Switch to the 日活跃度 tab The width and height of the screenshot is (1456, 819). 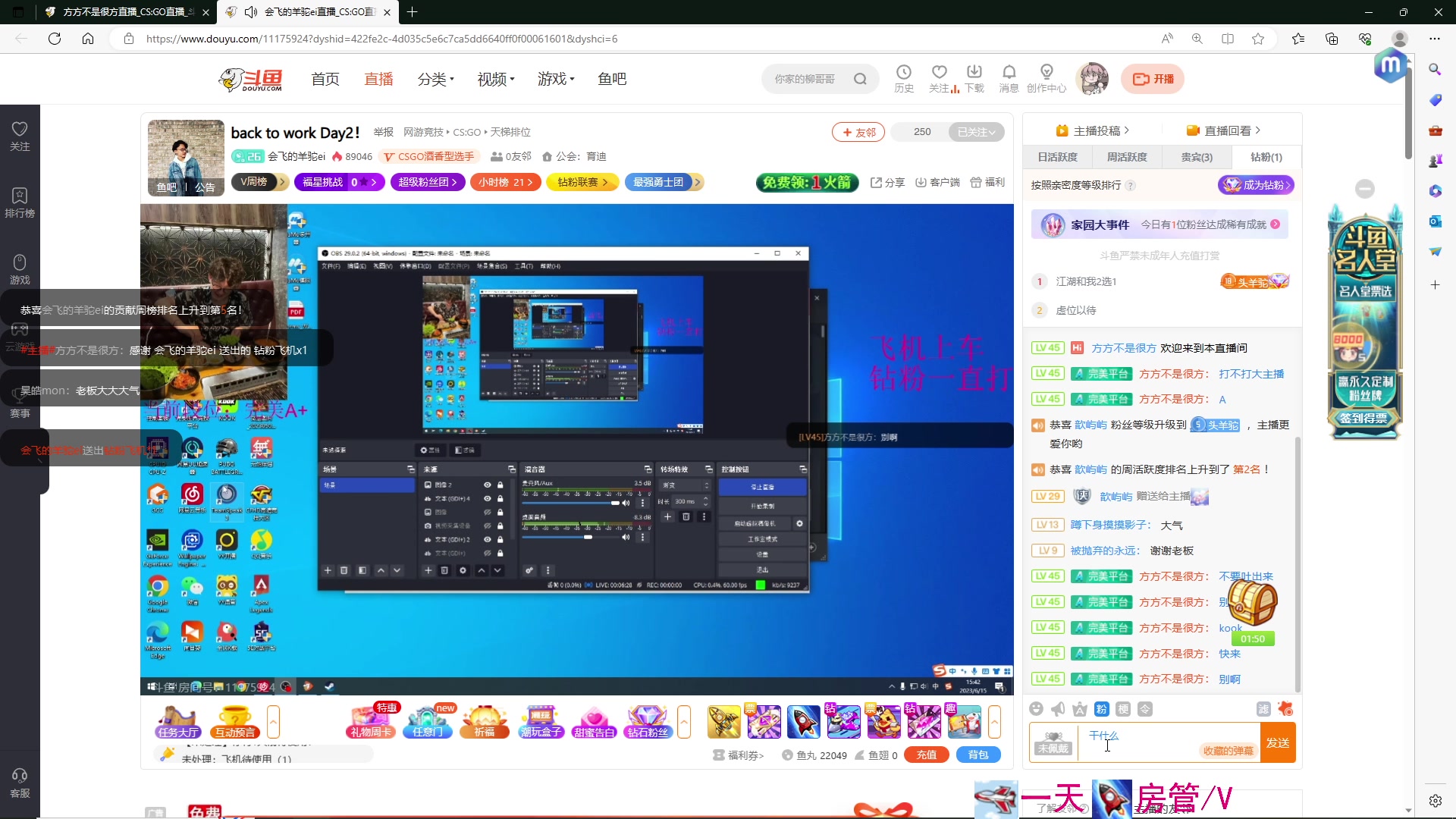coord(1057,157)
